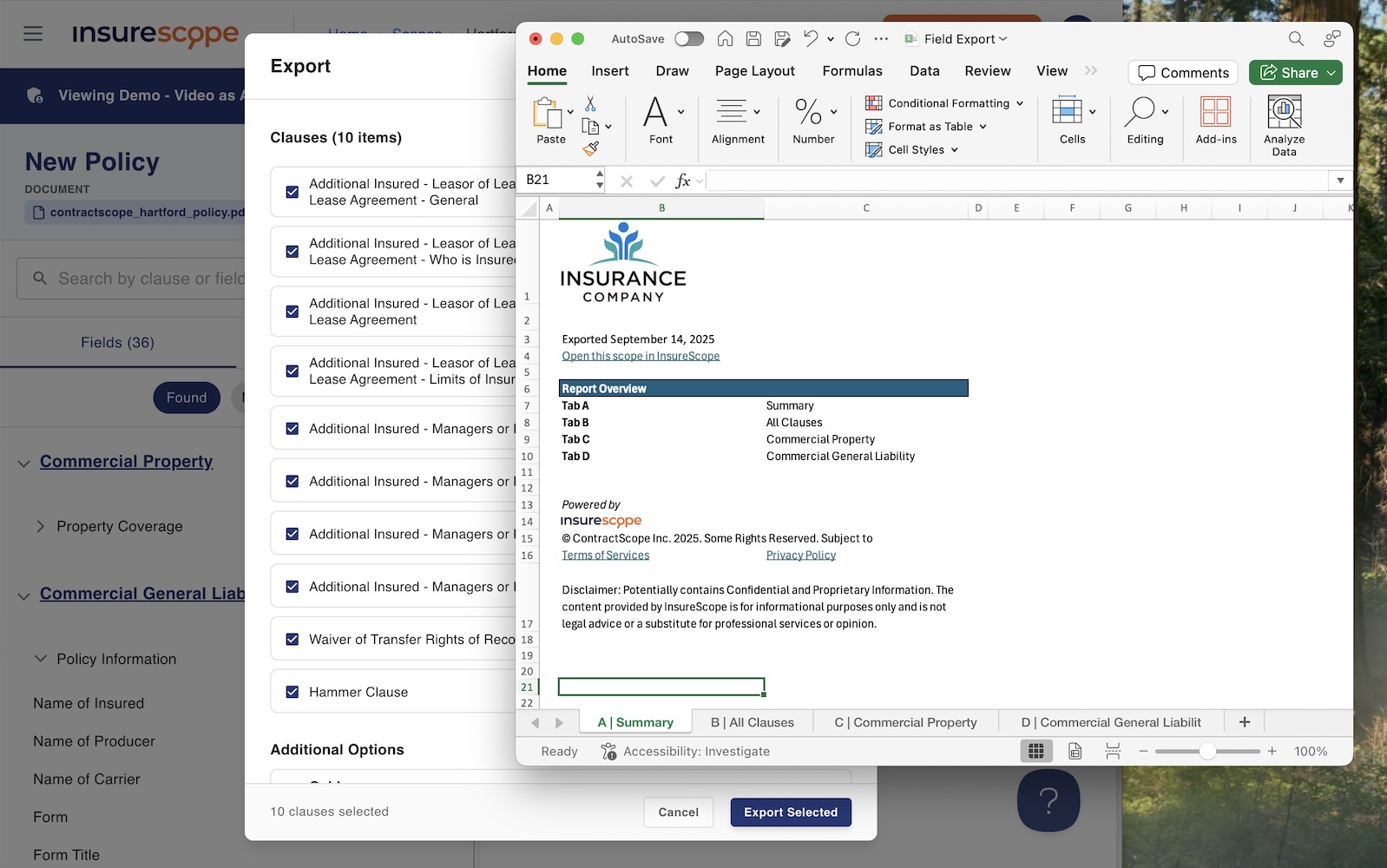Click the Export Selected button

(790, 812)
